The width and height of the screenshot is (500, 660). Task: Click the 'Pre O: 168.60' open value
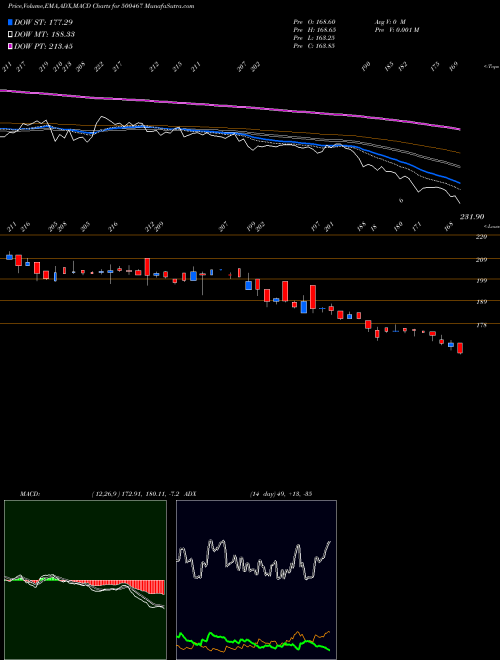[314, 21]
